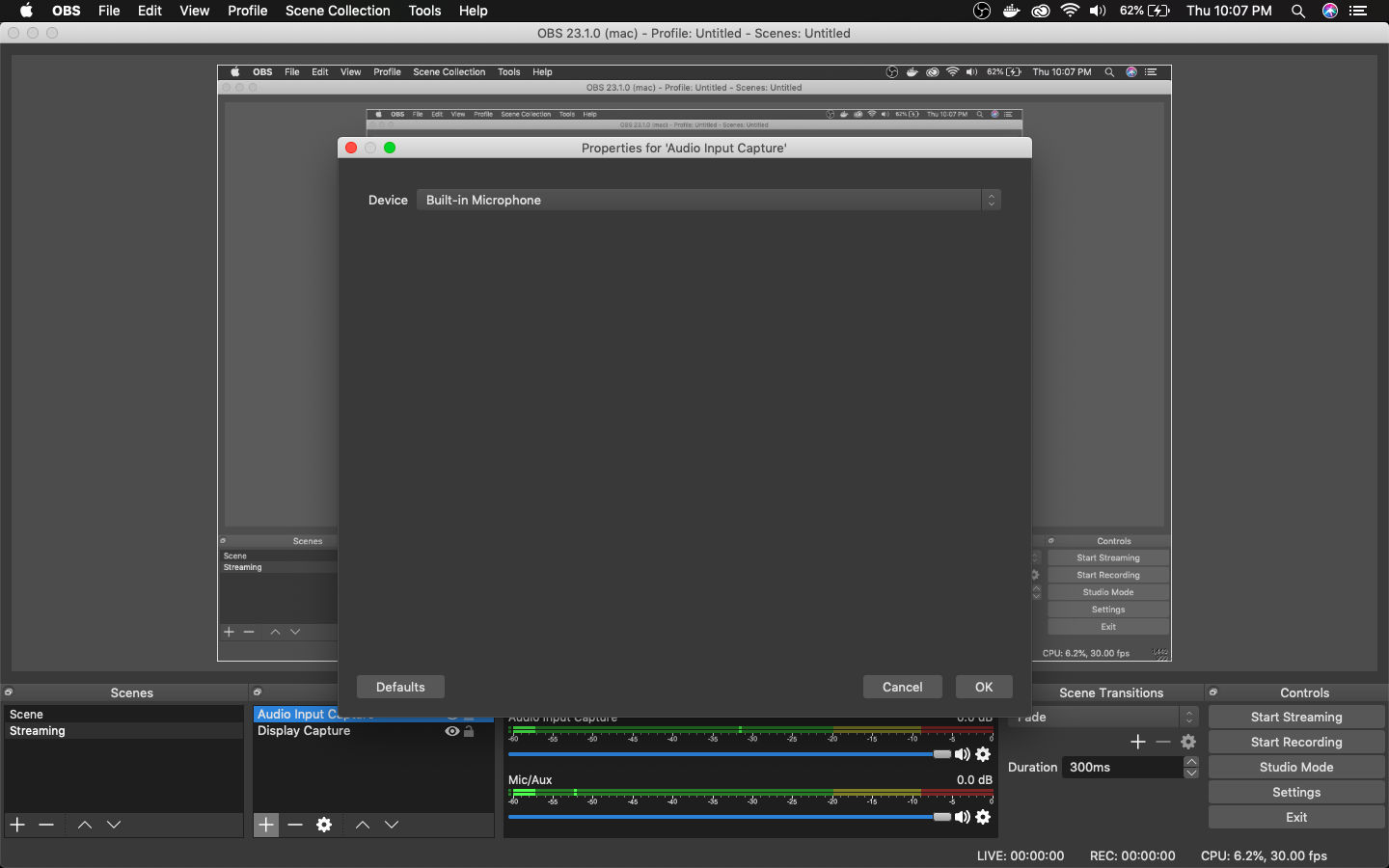Confirm properties with the OK button
This screenshot has height=868, width=1389.
(x=984, y=687)
